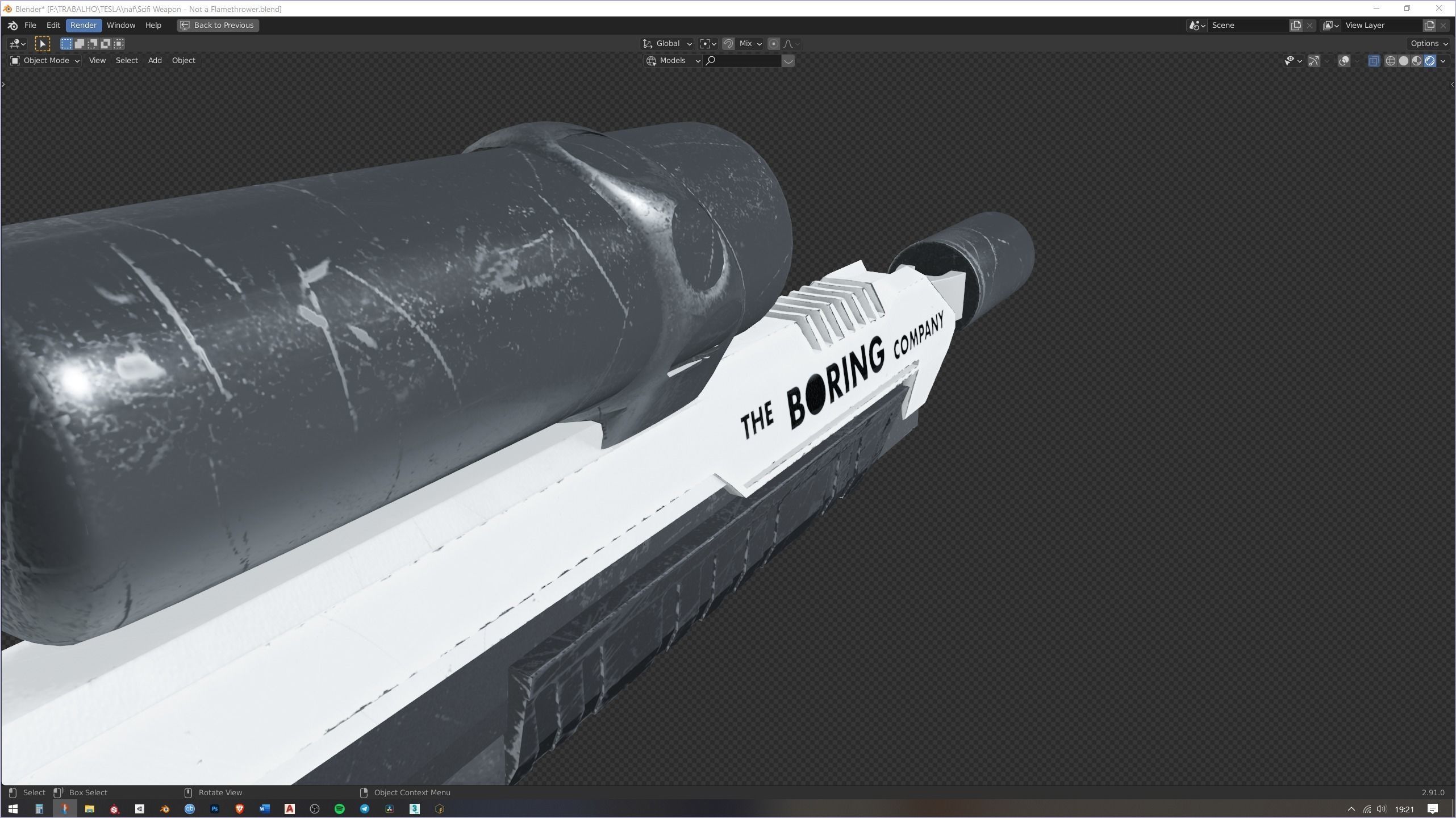Click the Scene name field
1456x818 pixels.
[x=1248, y=26]
